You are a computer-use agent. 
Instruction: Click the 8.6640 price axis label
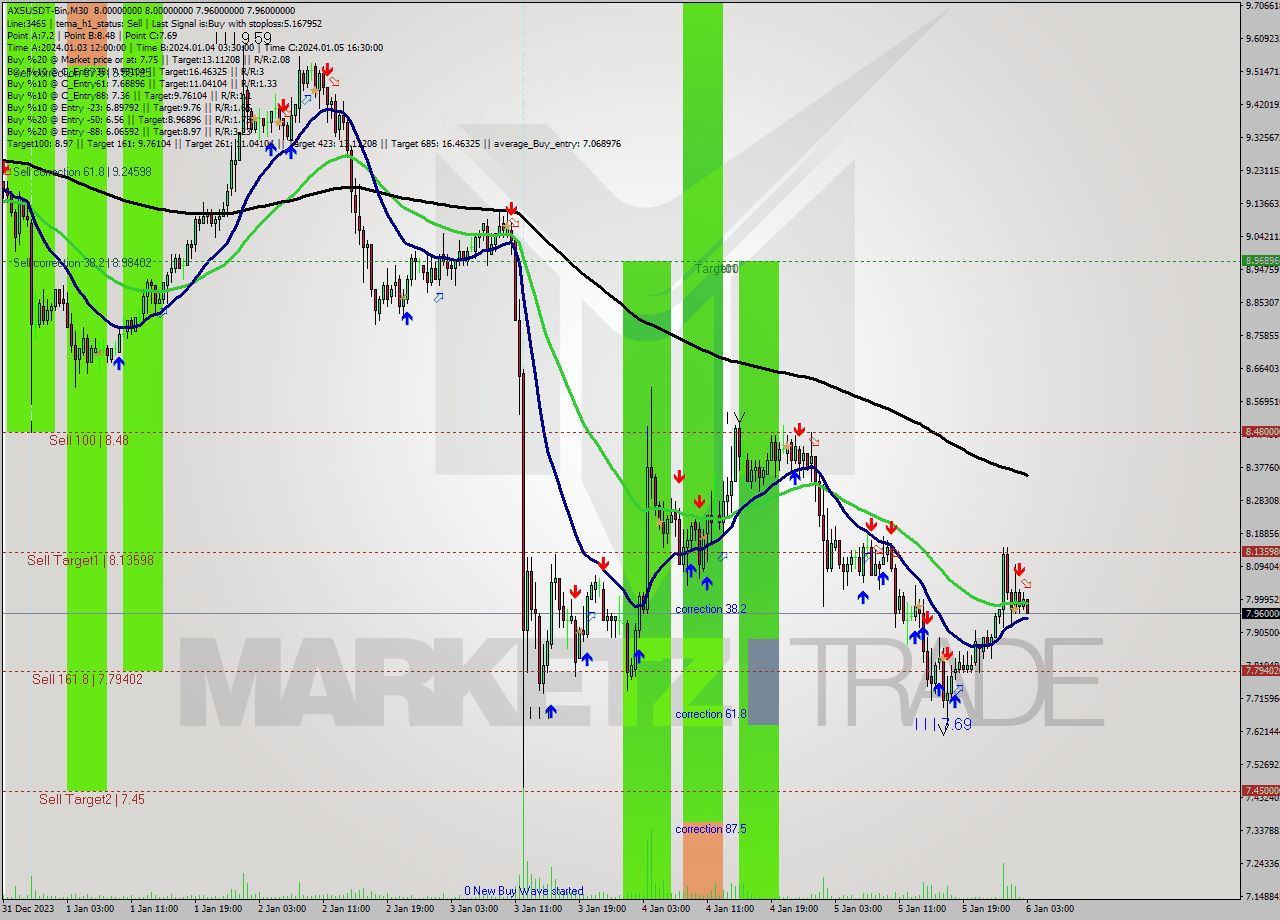pyautogui.click(x=1261, y=369)
